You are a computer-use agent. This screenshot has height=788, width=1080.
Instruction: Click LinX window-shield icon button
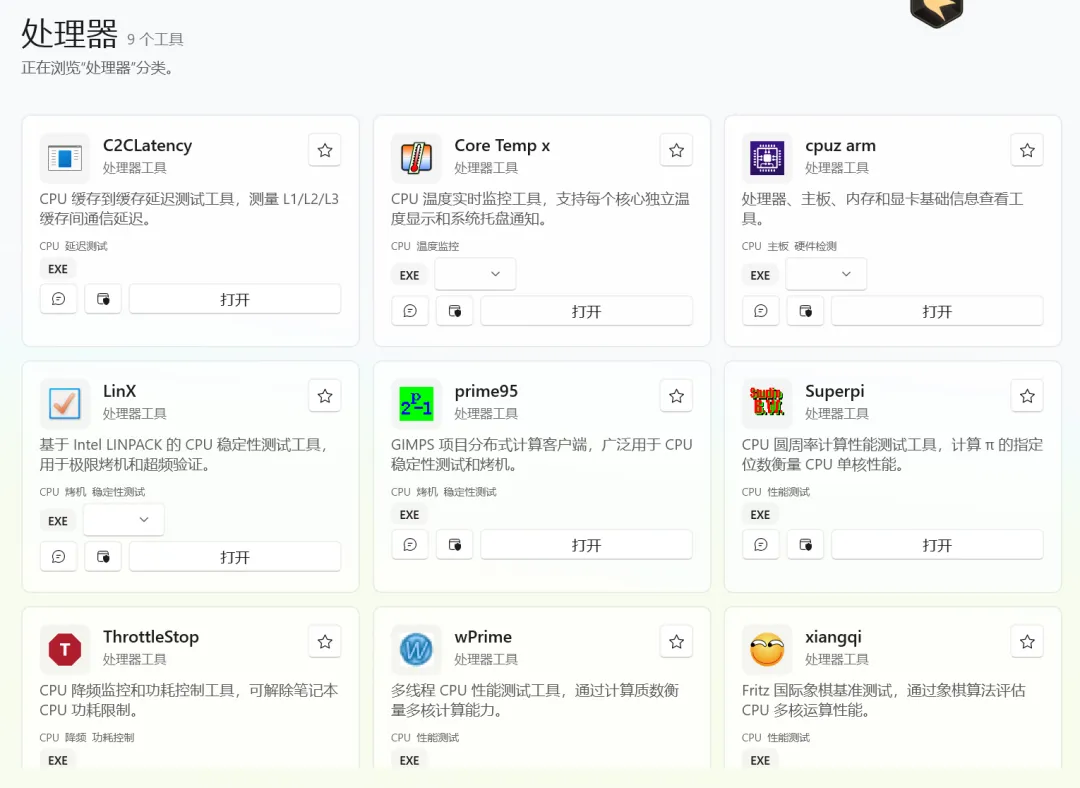(103, 557)
